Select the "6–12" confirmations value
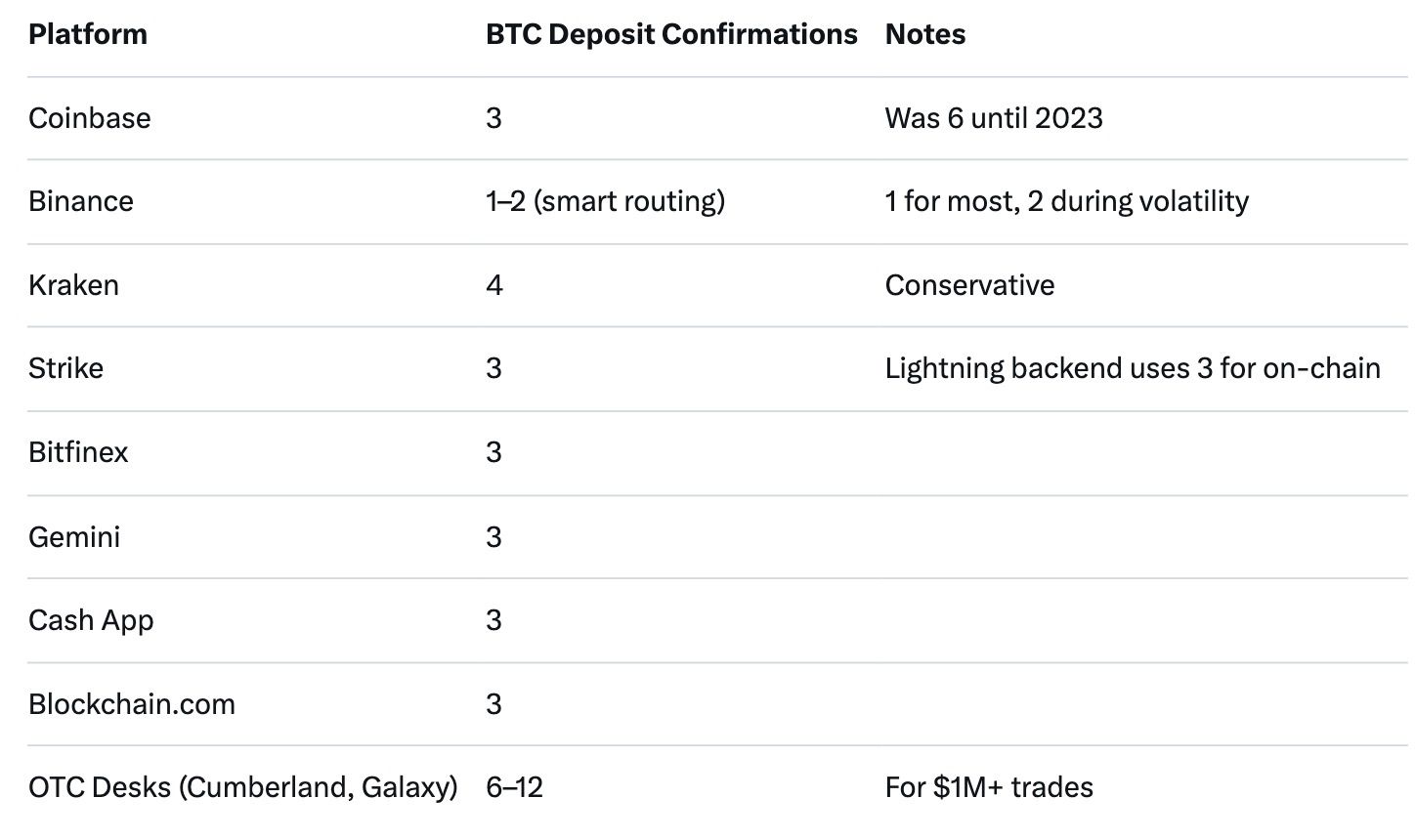The image size is (1415, 840). pos(514,787)
